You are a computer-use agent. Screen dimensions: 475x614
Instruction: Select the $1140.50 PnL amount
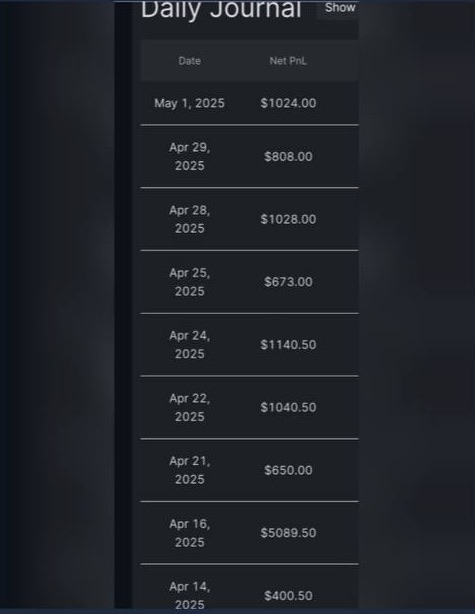(288, 345)
